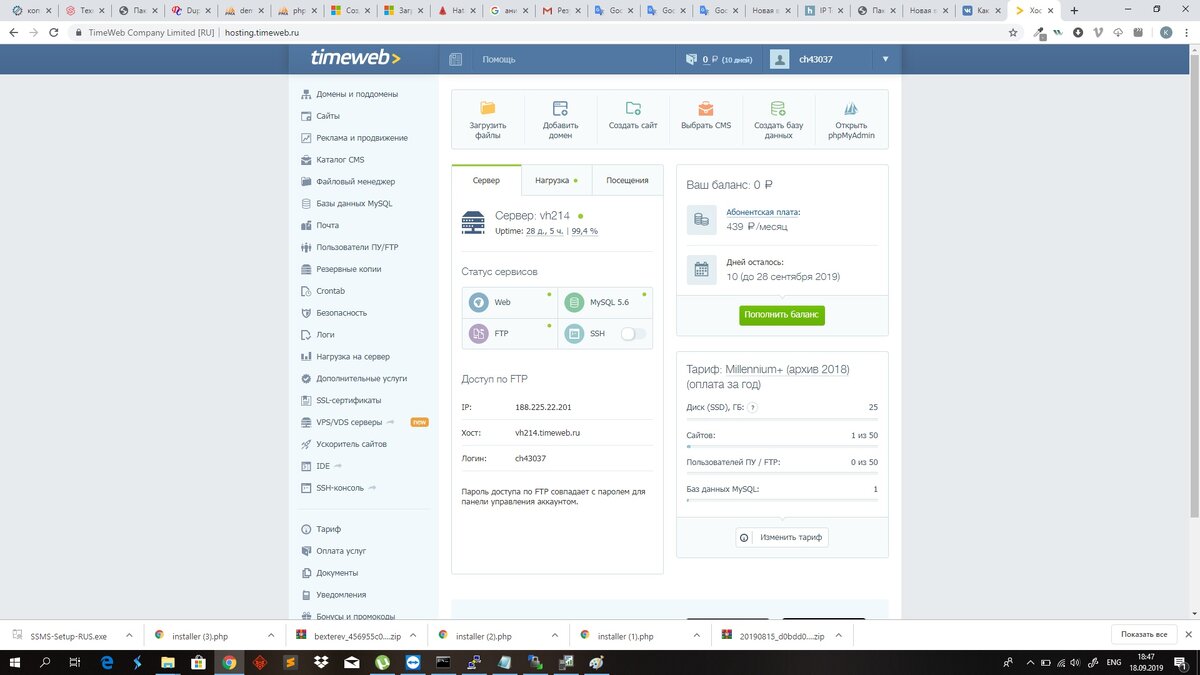1200x675 pixels.
Task: Click the balance 0 ₽ in header
Action: coord(710,59)
